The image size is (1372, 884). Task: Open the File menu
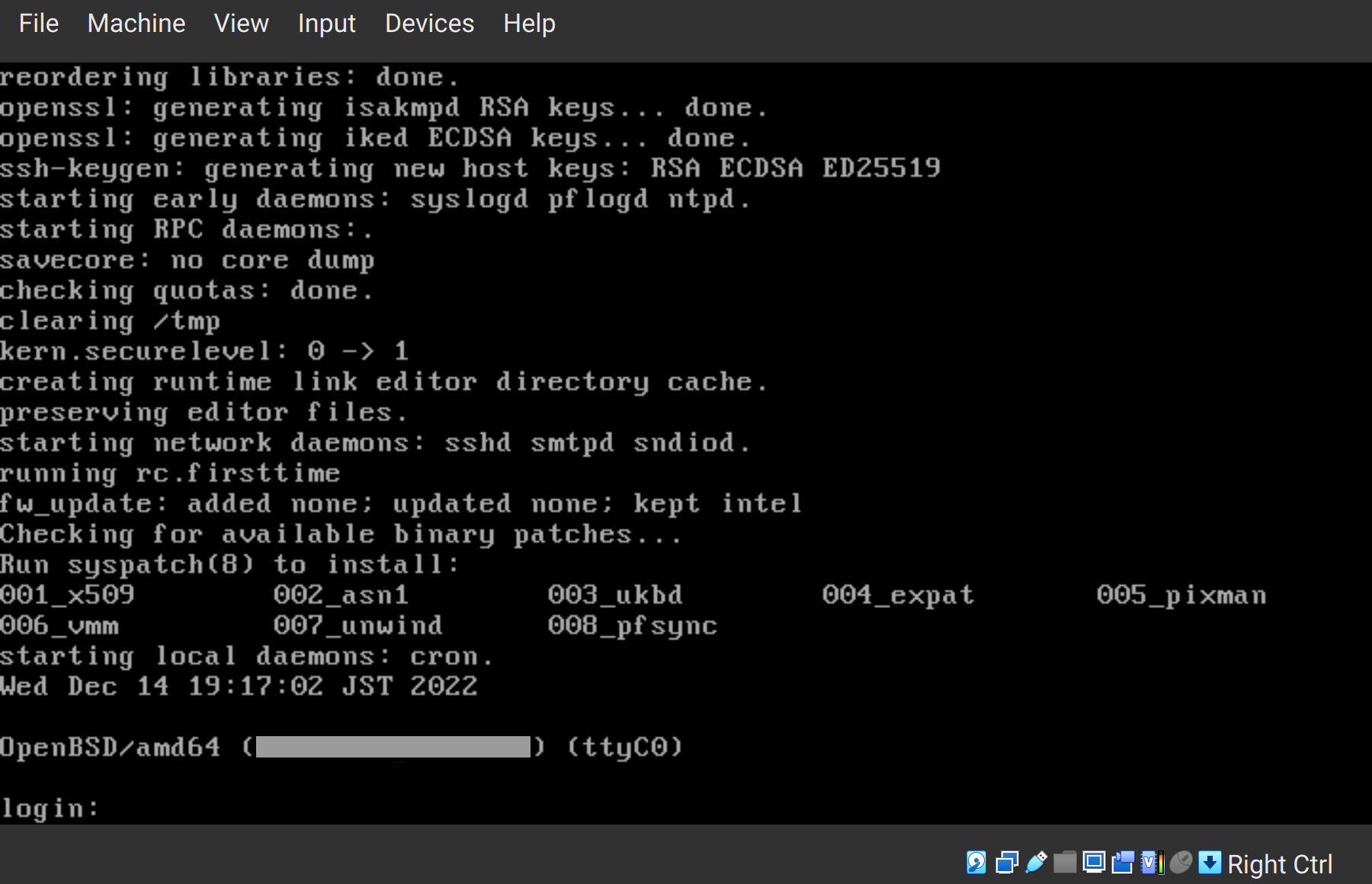(x=38, y=23)
